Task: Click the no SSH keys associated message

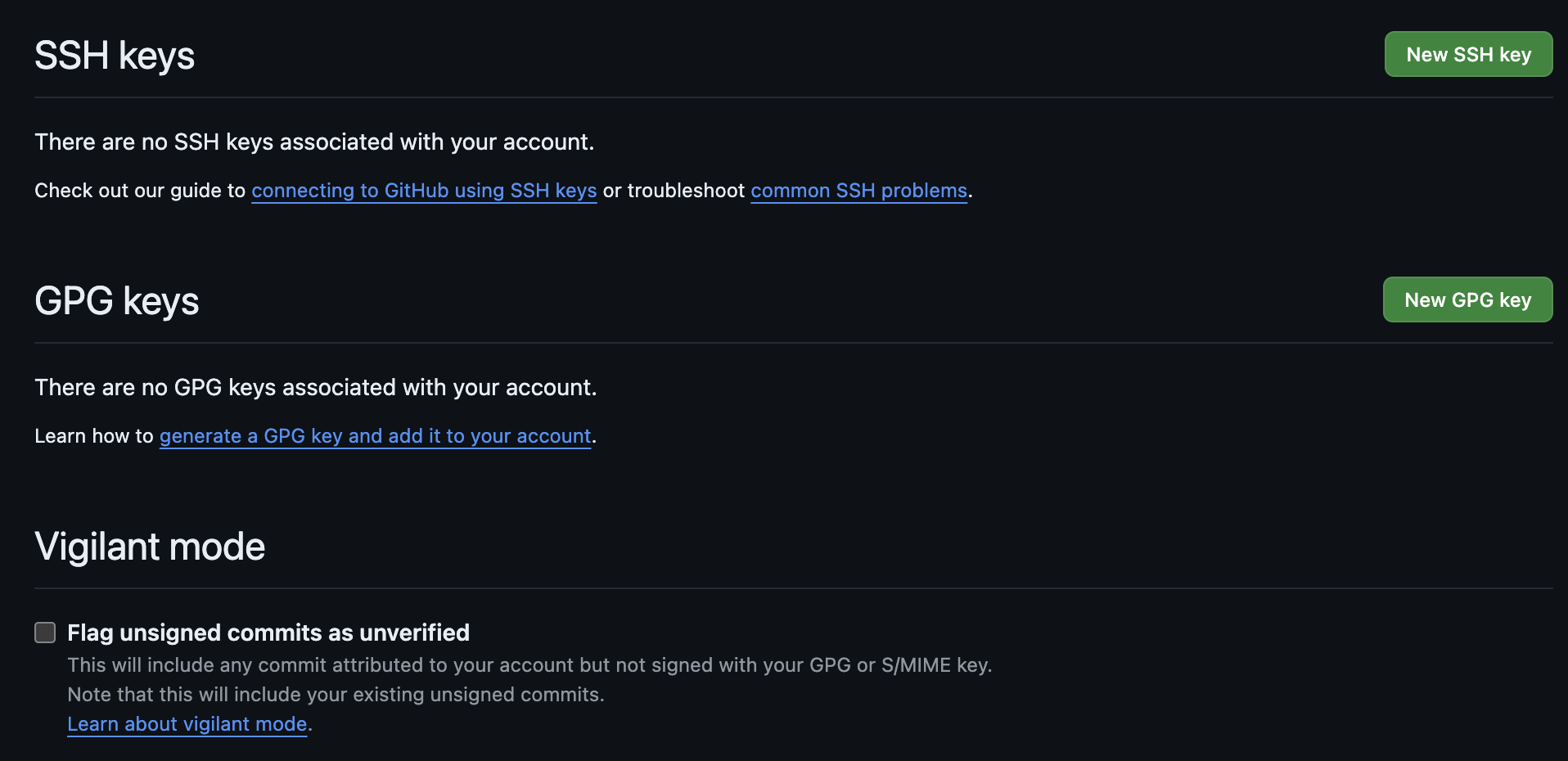Action: pos(314,142)
